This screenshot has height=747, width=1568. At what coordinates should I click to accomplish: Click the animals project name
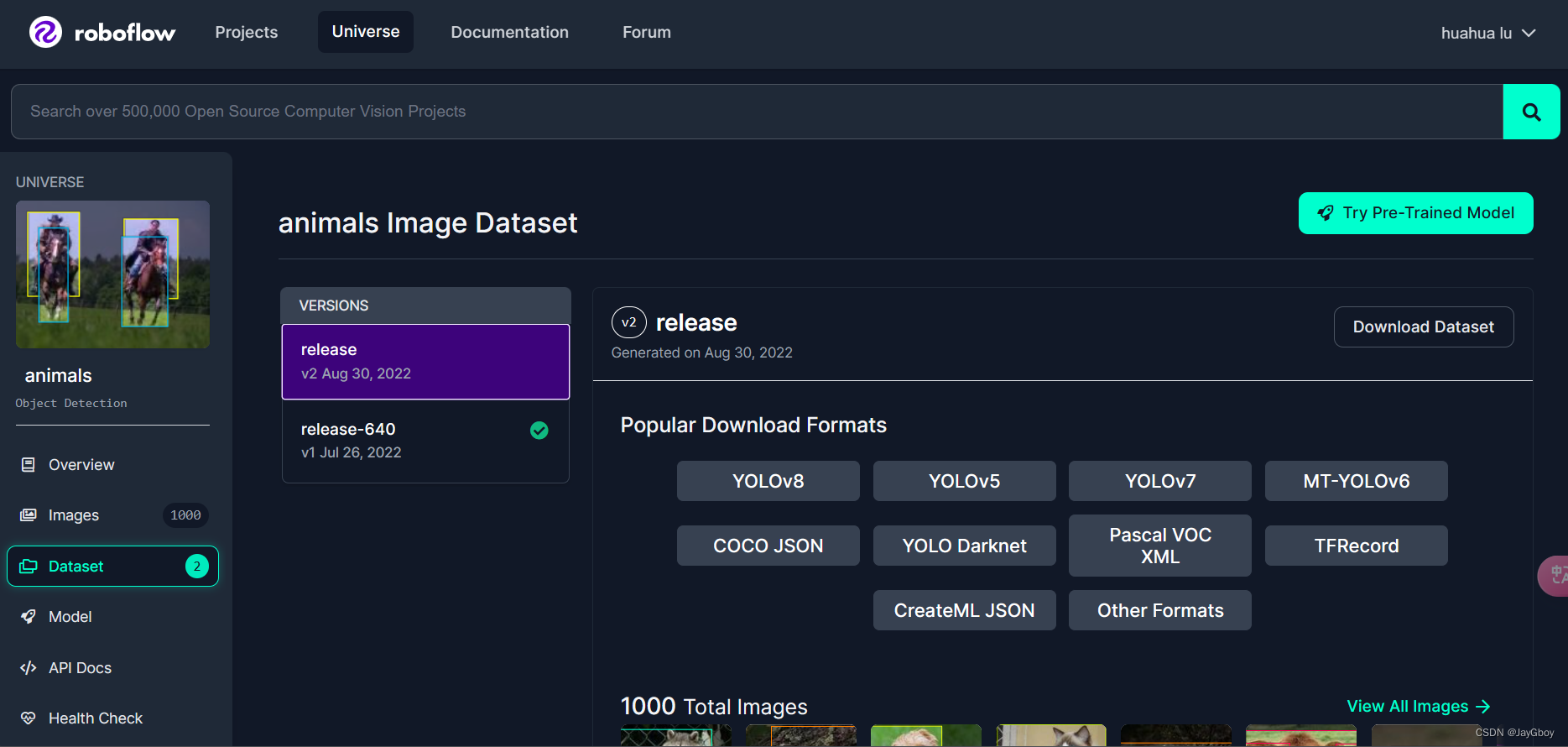click(x=58, y=375)
